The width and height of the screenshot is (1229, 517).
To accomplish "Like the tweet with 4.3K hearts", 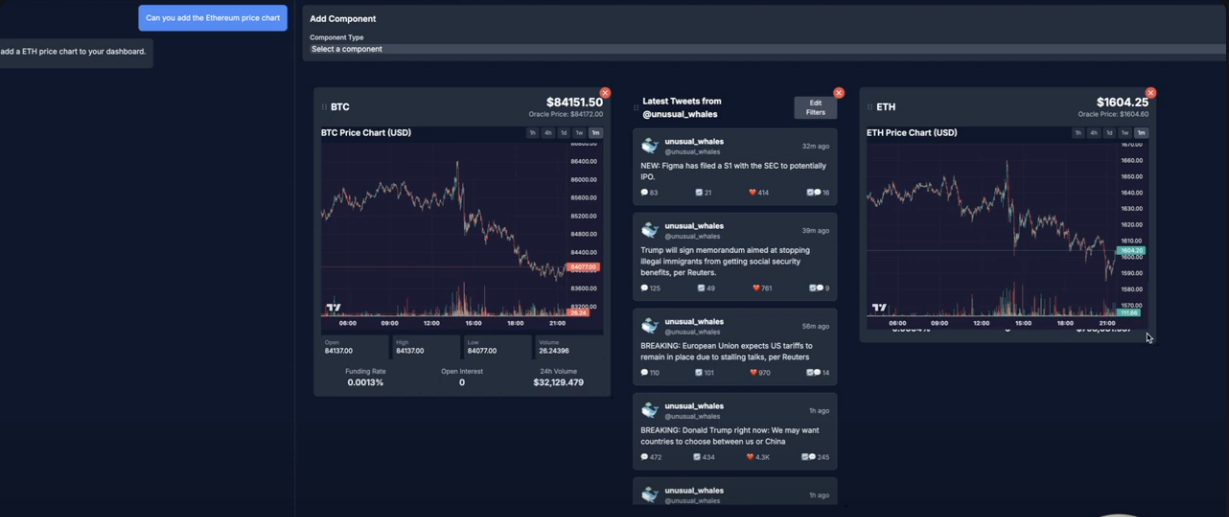I will coord(751,457).
